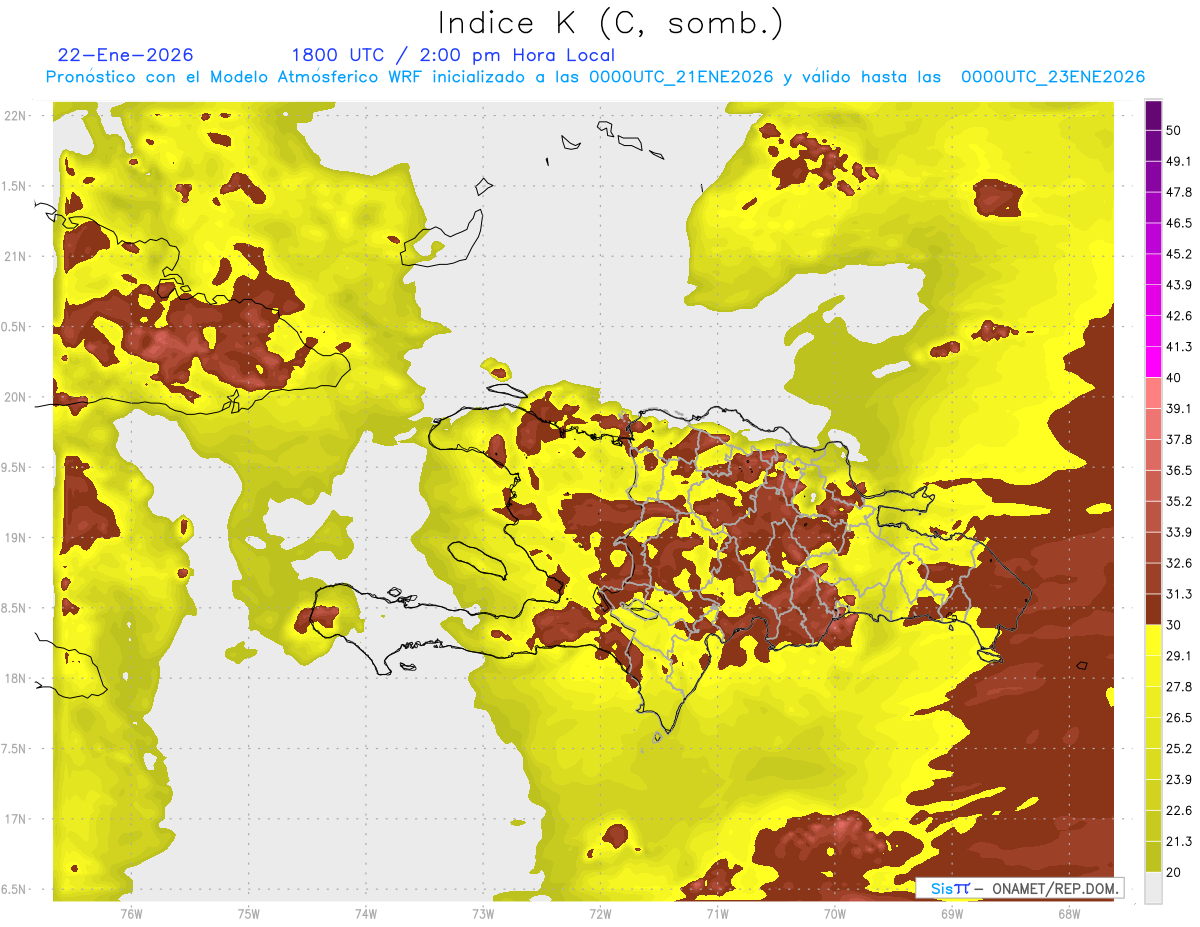
Task: Click the colorbar value '50'
Action: tap(1175, 130)
